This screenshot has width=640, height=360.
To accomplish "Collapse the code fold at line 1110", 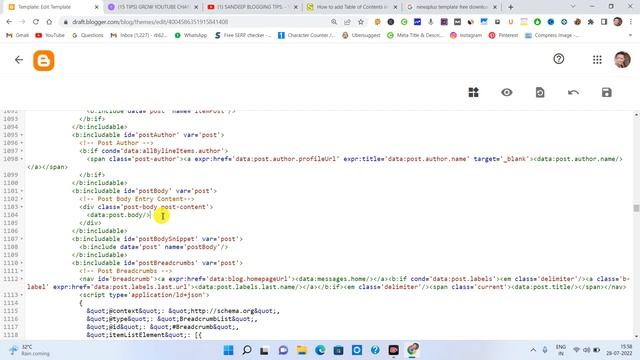I will (22, 263).
